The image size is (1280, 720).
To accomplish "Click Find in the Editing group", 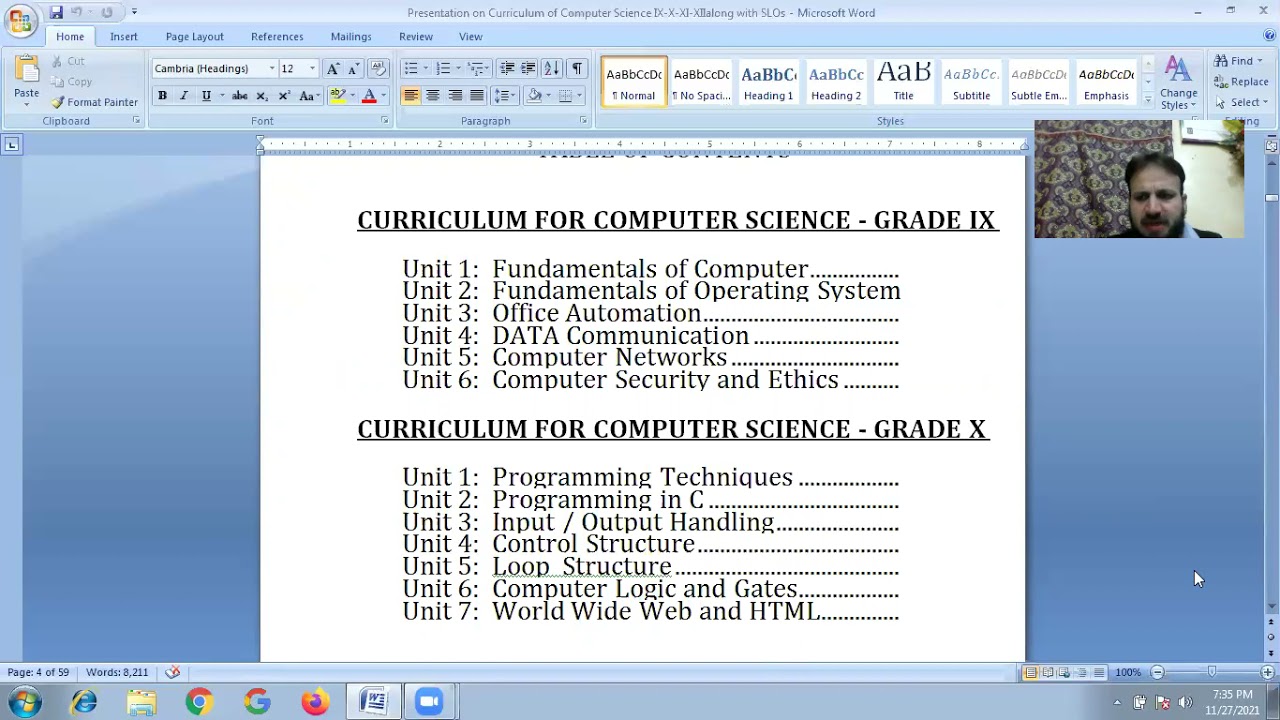I will (x=1239, y=61).
